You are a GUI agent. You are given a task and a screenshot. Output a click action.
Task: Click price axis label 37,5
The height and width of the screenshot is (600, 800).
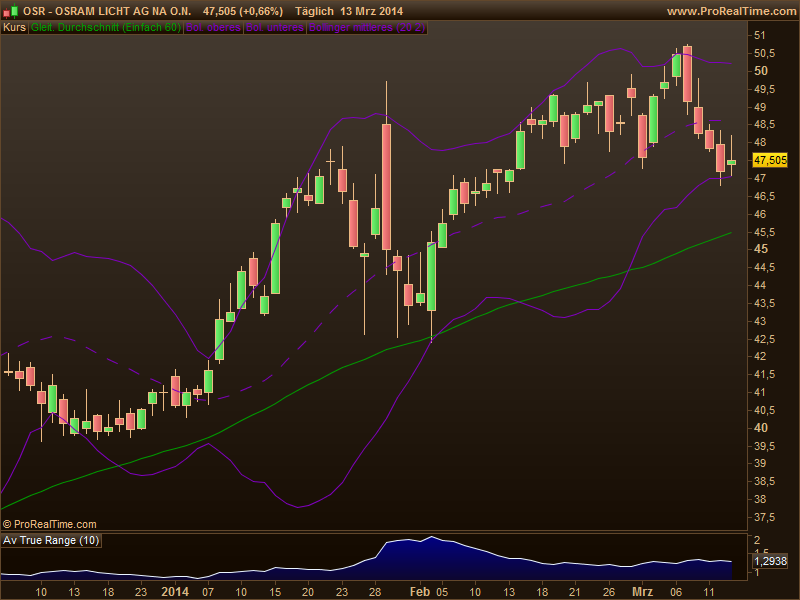(x=764, y=517)
